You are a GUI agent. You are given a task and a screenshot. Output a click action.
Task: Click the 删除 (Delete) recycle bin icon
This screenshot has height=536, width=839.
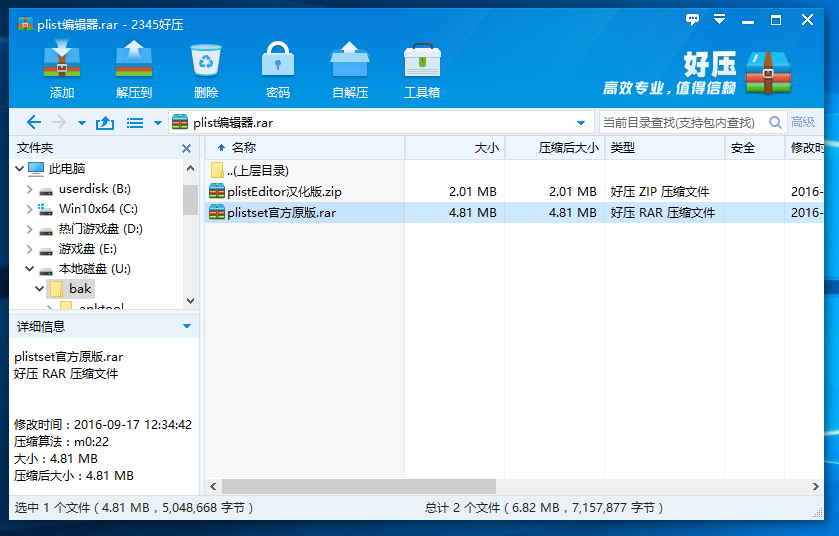(x=206, y=63)
